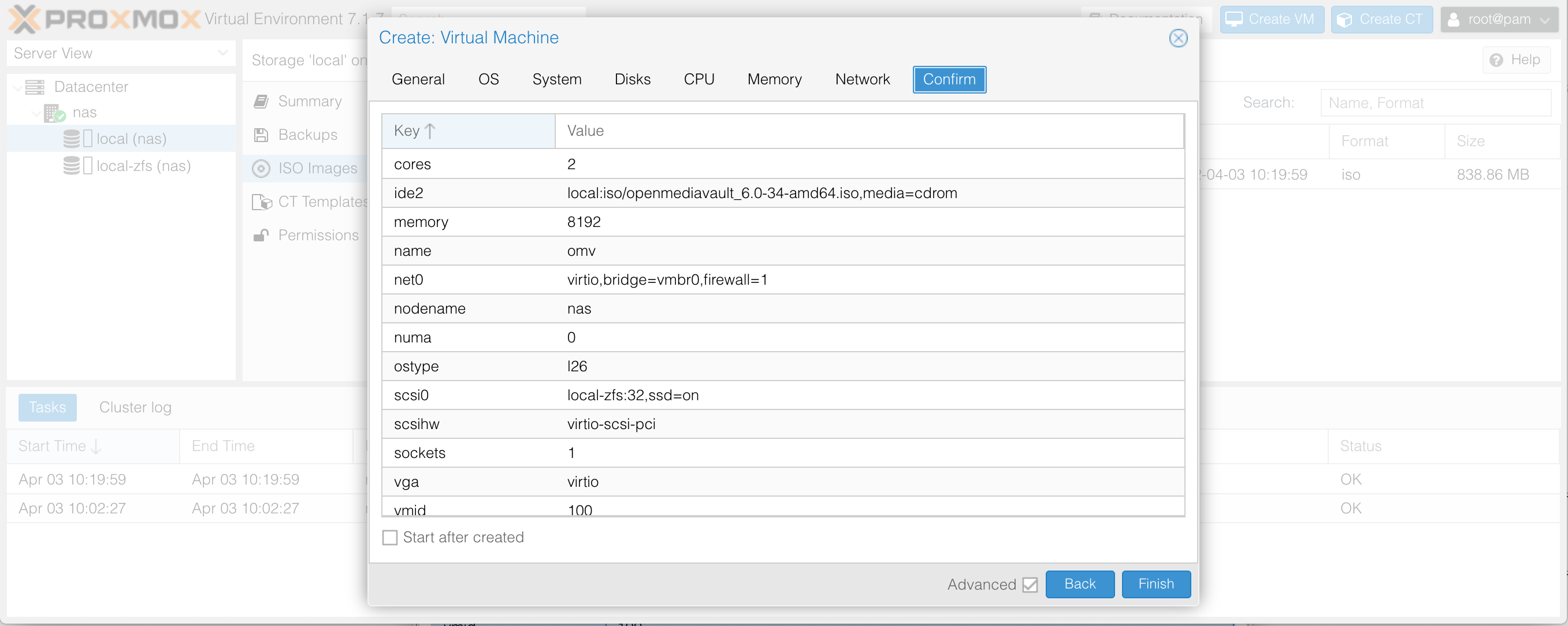1568x626 pixels.
Task: Enable Start after created checkbox
Action: coord(389,537)
